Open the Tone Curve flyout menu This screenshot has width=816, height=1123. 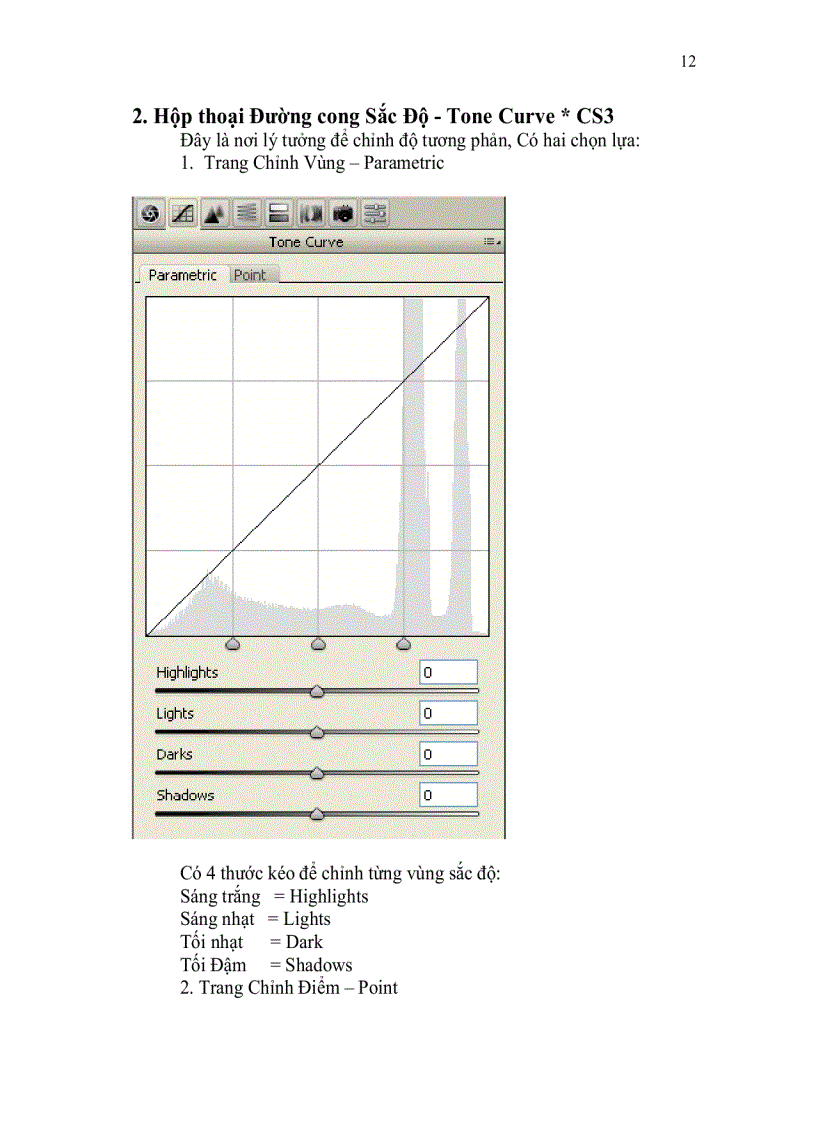490,241
